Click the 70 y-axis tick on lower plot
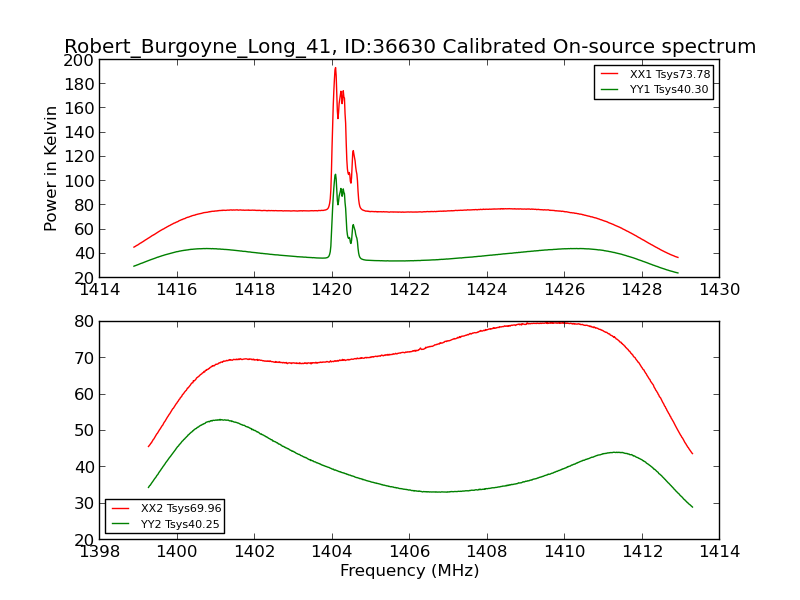This screenshot has width=800, height=600. click(84, 358)
